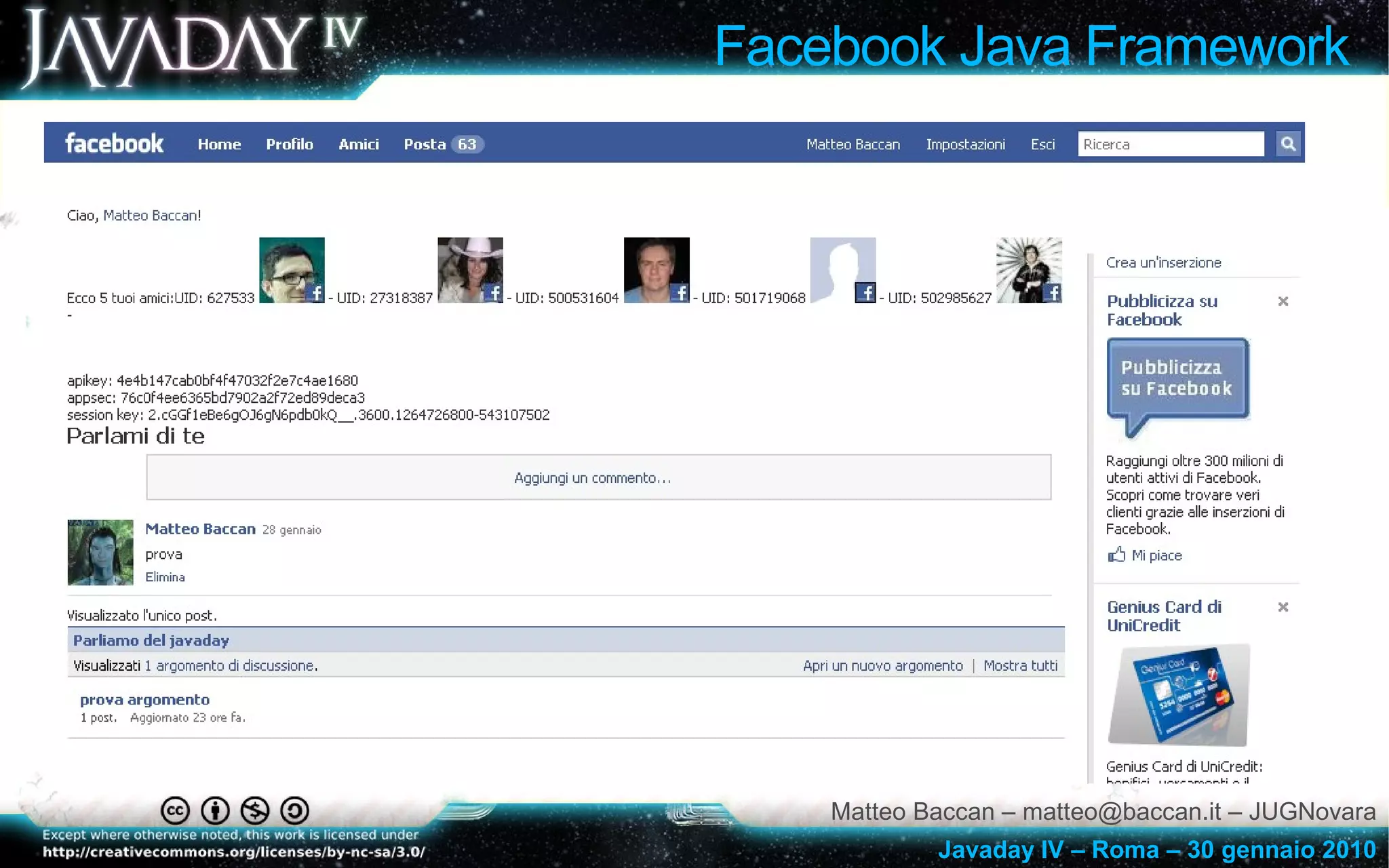Open the Matteo Baccan post author link
Image resolution: width=1389 pixels, height=868 pixels.
200,529
